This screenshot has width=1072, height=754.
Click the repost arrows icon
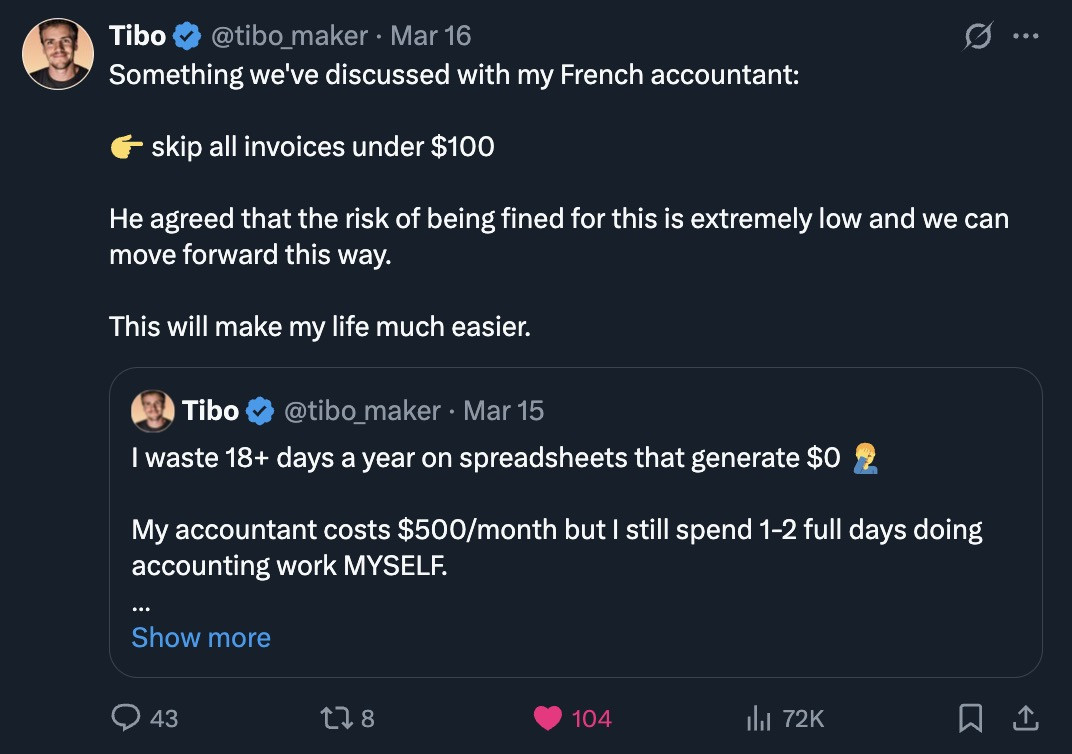coord(336,718)
